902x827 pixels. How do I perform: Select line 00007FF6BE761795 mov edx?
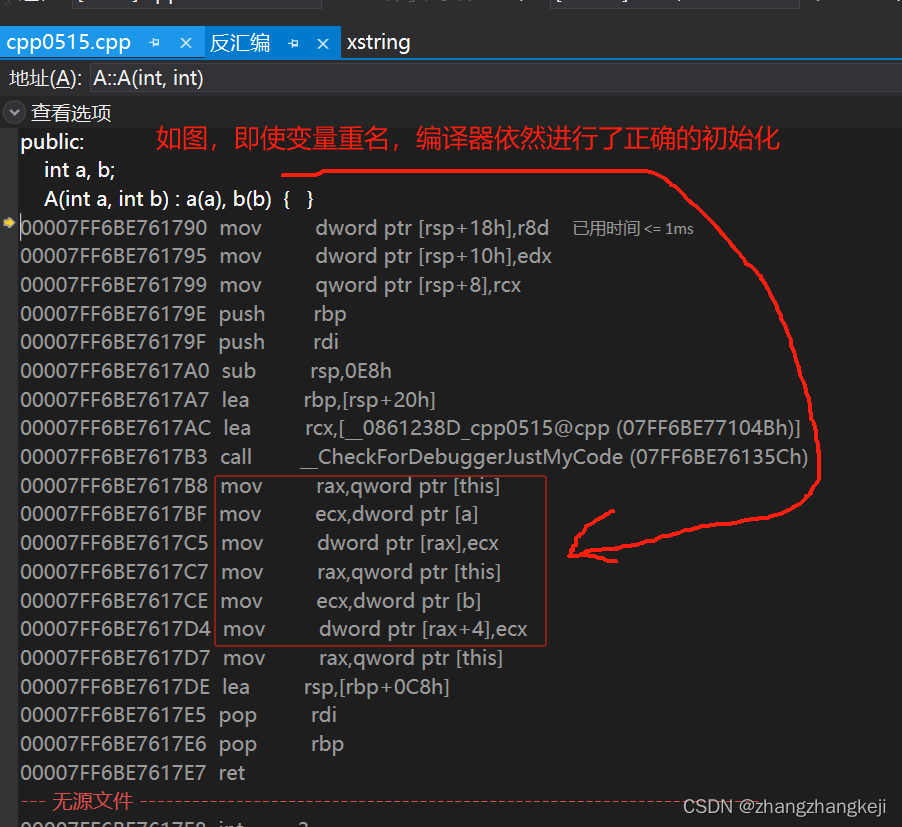(x=286, y=256)
